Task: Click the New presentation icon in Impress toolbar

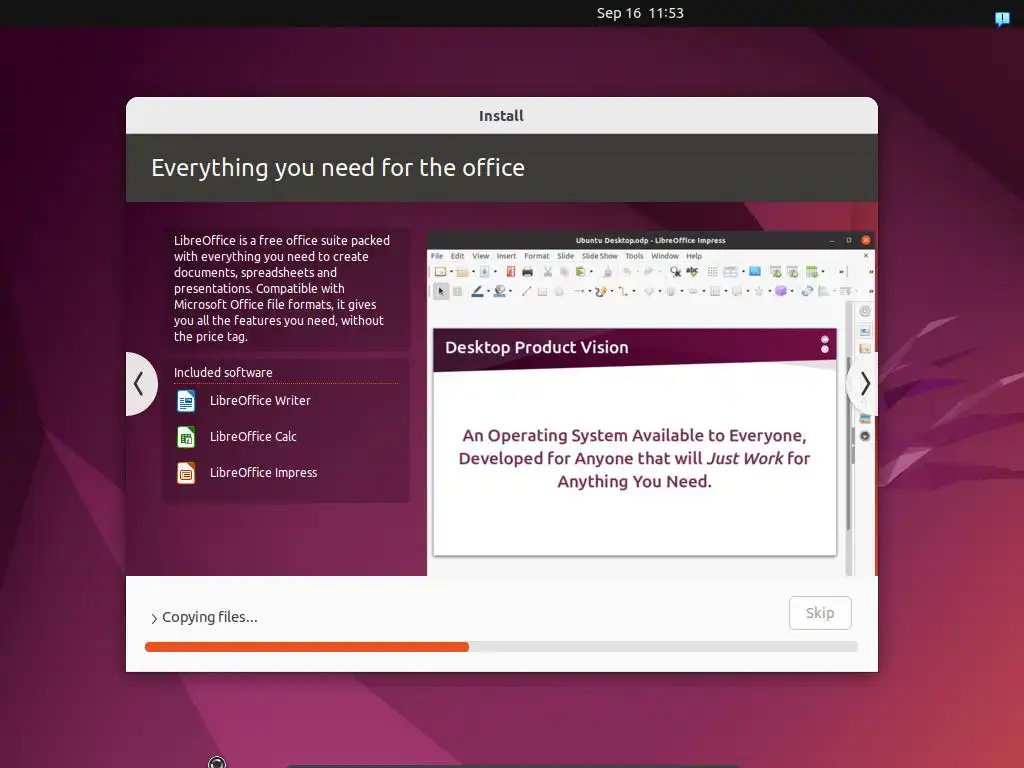Action: (440, 272)
